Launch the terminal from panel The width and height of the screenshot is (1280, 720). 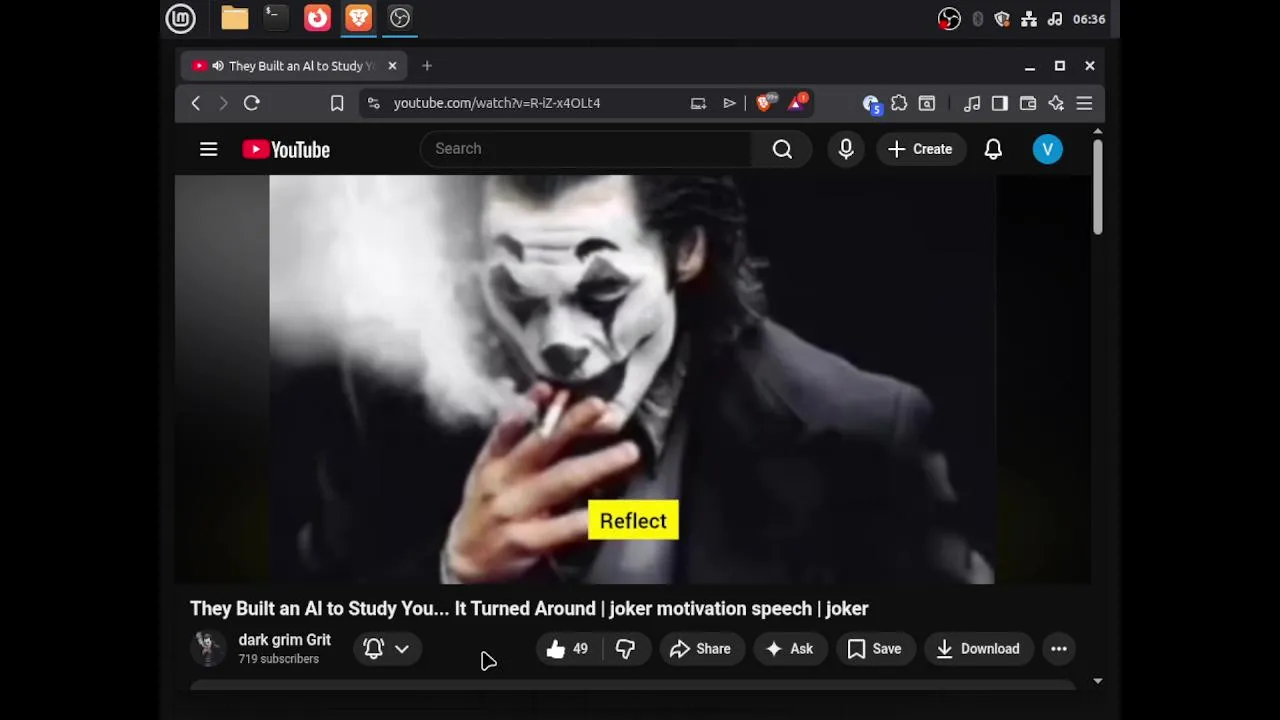click(276, 18)
